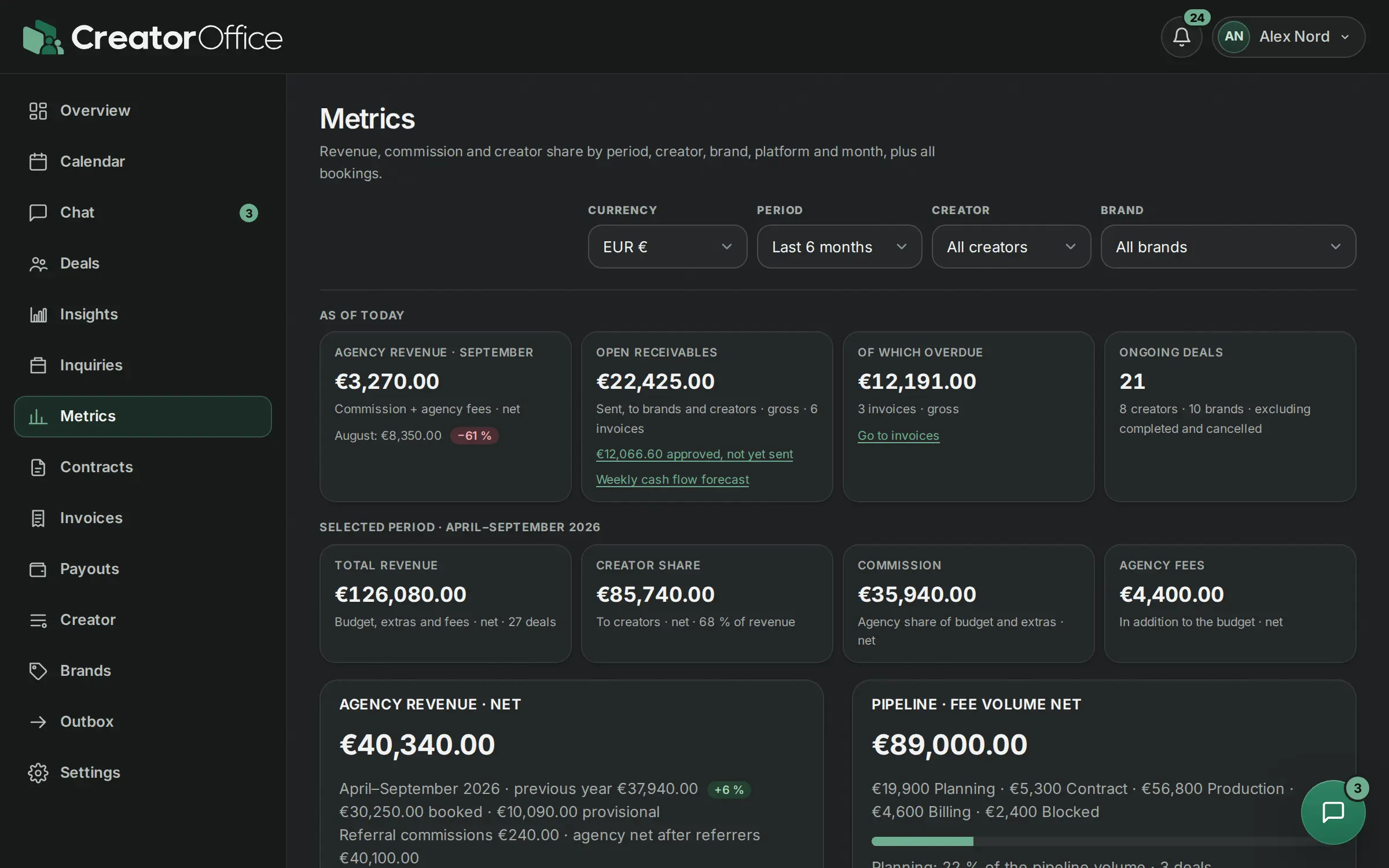Image resolution: width=1389 pixels, height=868 pixels.
Task: Open the Period dropdown Last 6 months
Action: pos(839,247)
